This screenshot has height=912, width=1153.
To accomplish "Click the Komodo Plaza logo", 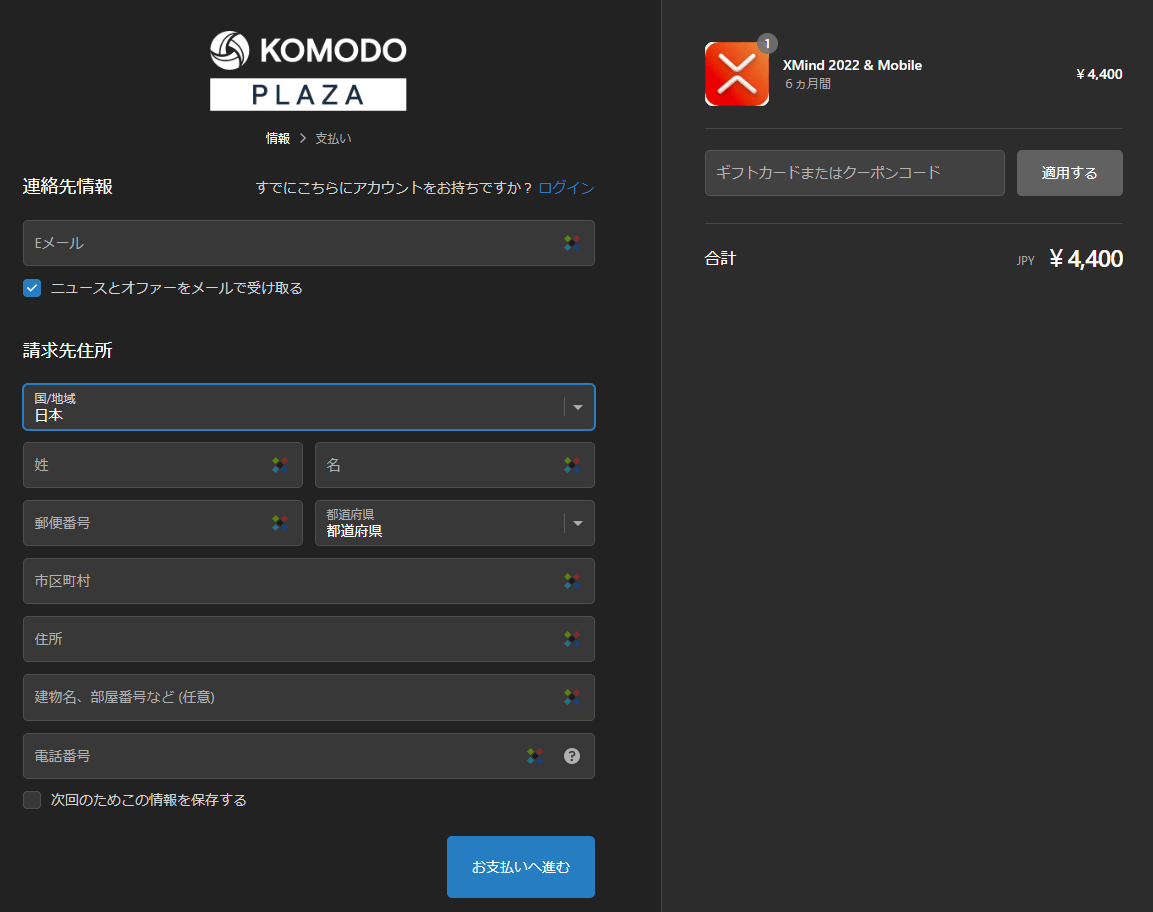I will [x=308, y=71].
